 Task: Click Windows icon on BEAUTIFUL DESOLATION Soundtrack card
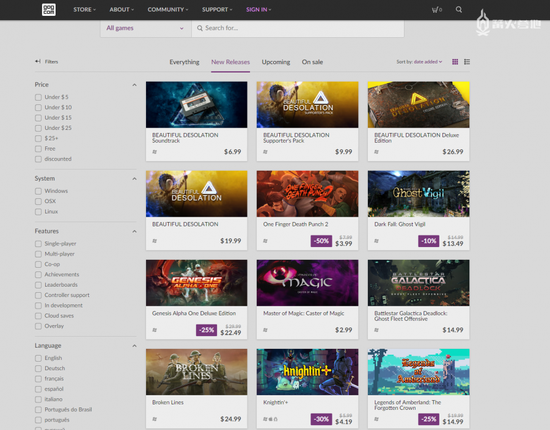tap(155, 152)
